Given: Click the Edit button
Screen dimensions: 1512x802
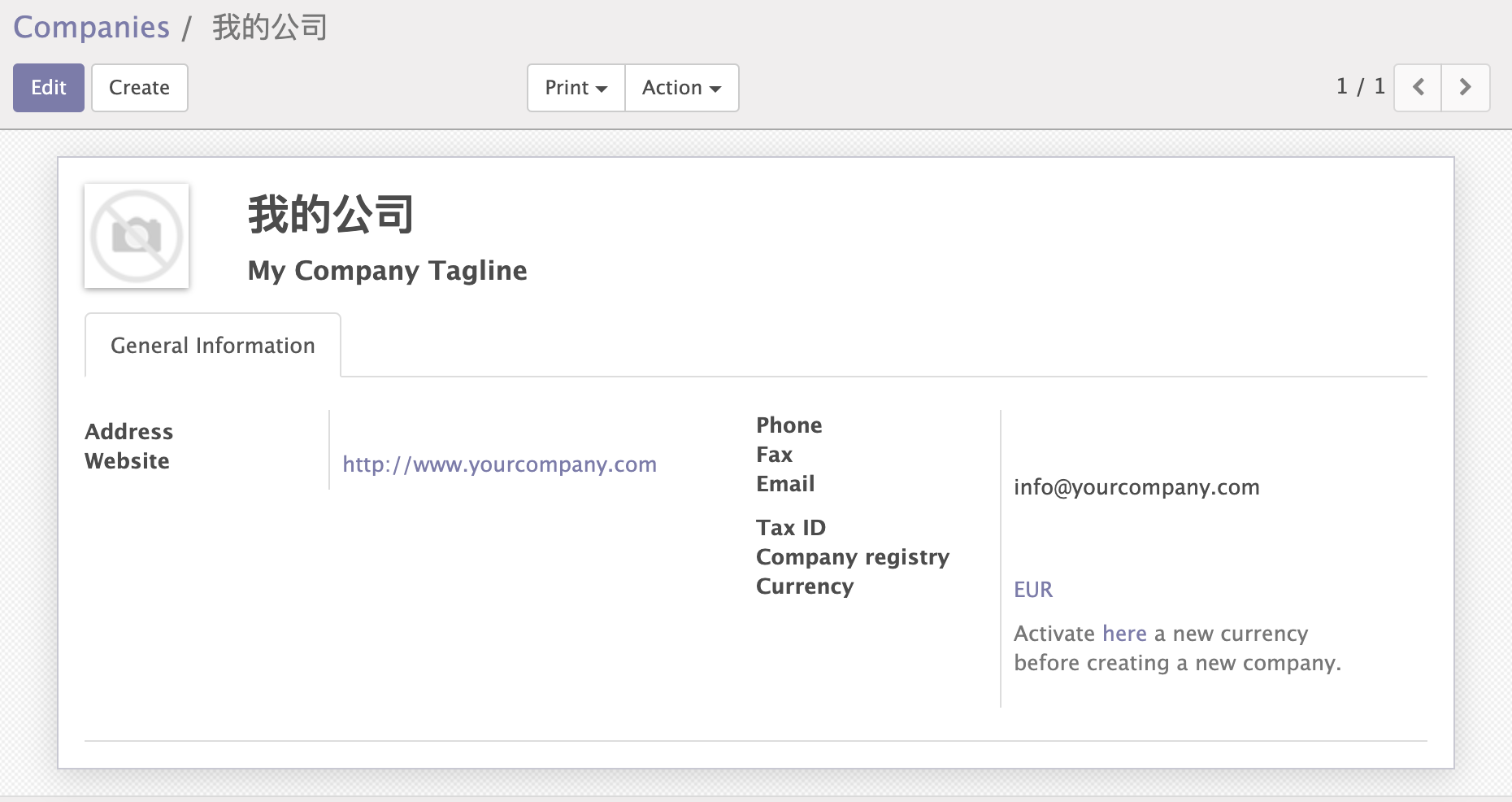Looking at the screenshot, I should [x=49, y=87].
